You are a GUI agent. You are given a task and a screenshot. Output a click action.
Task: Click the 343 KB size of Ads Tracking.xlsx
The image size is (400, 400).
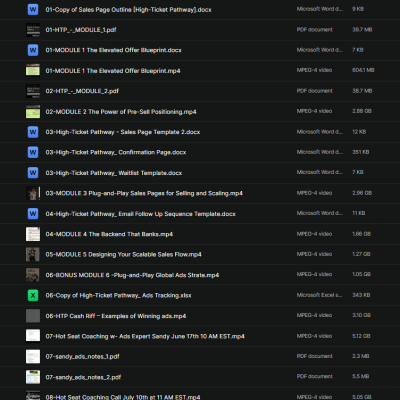click(x=361, y=295)
